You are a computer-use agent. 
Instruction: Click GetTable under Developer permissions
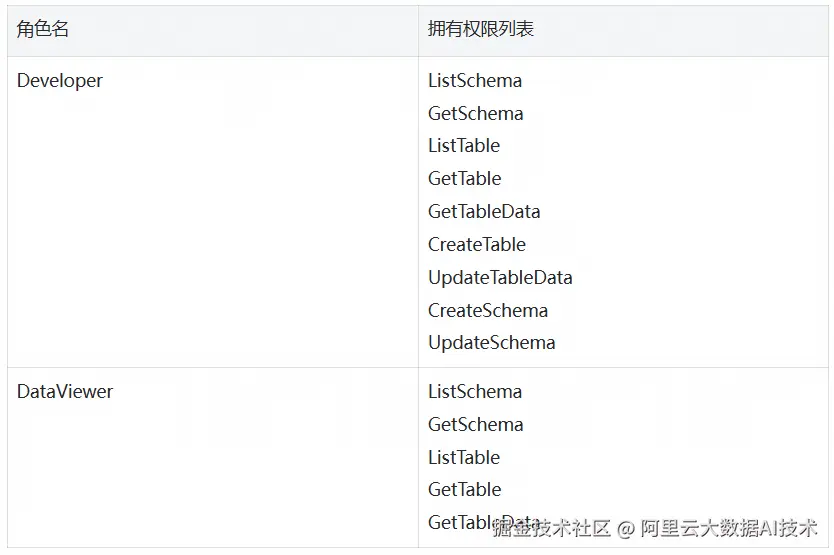coord(464,179)
